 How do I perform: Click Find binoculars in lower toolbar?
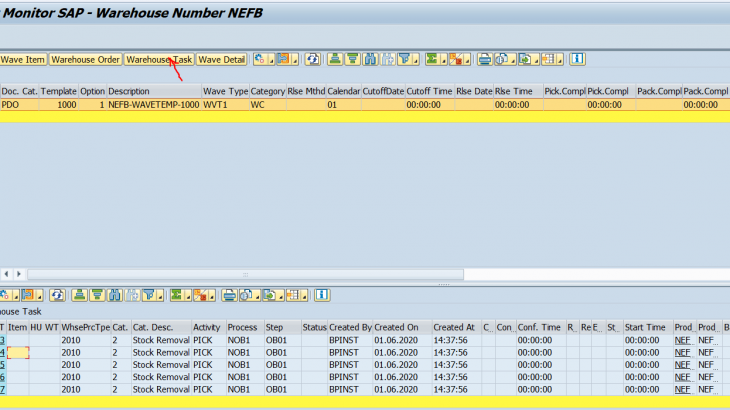115,295
